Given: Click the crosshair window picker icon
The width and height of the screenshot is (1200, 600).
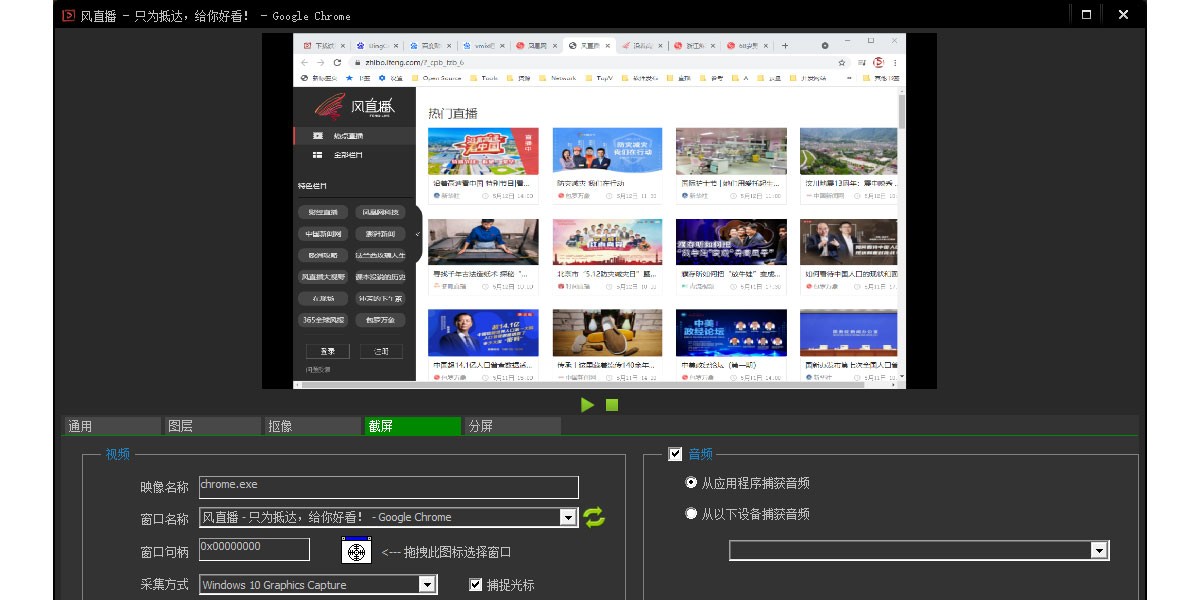Looking at the screenshot, I should tap(356, 551).
